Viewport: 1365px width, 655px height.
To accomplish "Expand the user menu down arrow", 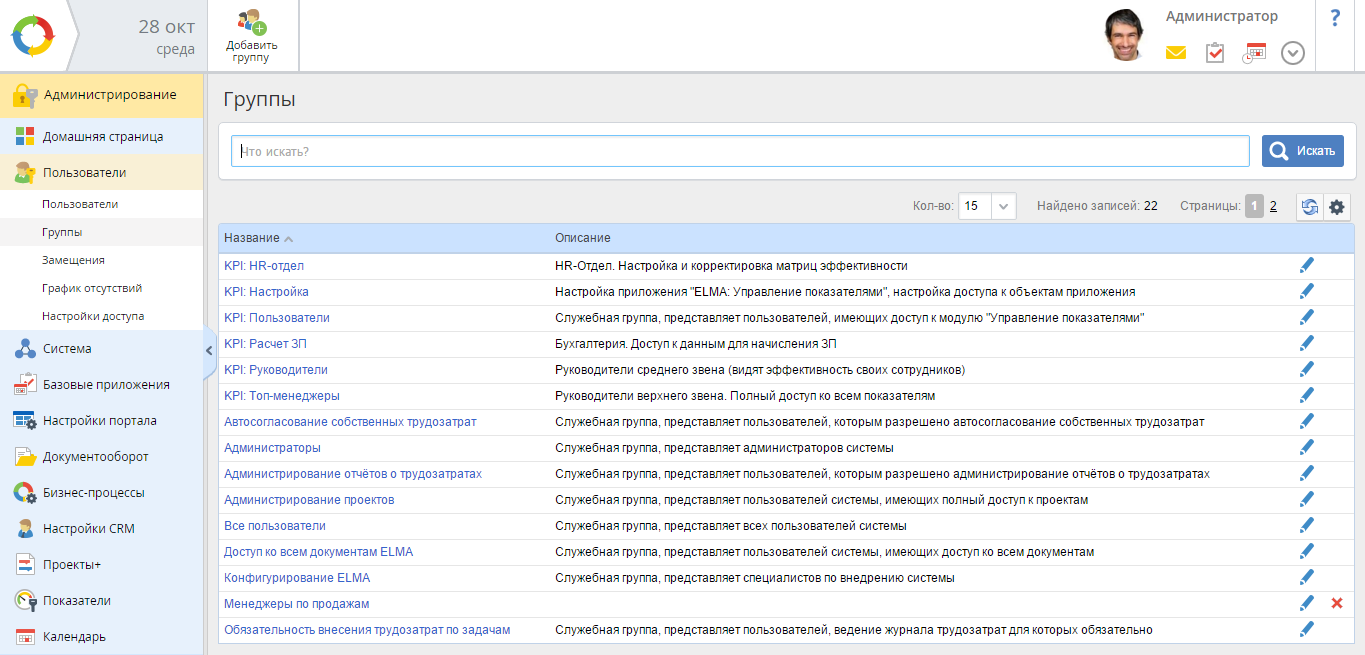I will point(1293,53).
